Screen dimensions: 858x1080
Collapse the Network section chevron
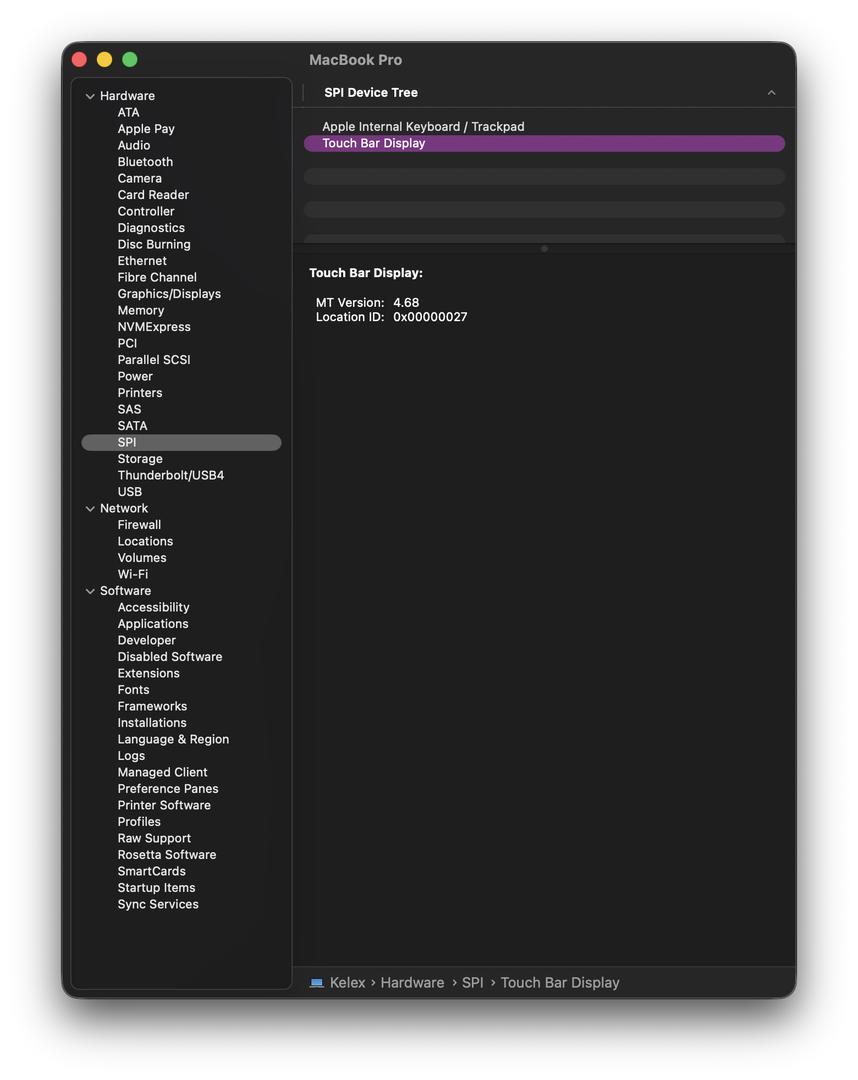click(x=90, y=509)
